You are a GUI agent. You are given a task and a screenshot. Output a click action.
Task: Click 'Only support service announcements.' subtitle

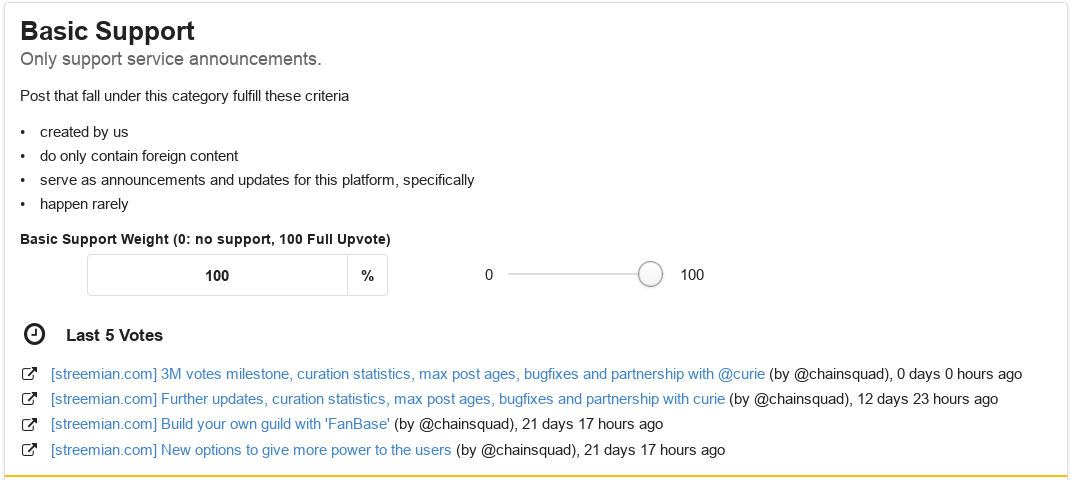click(171, 60)
